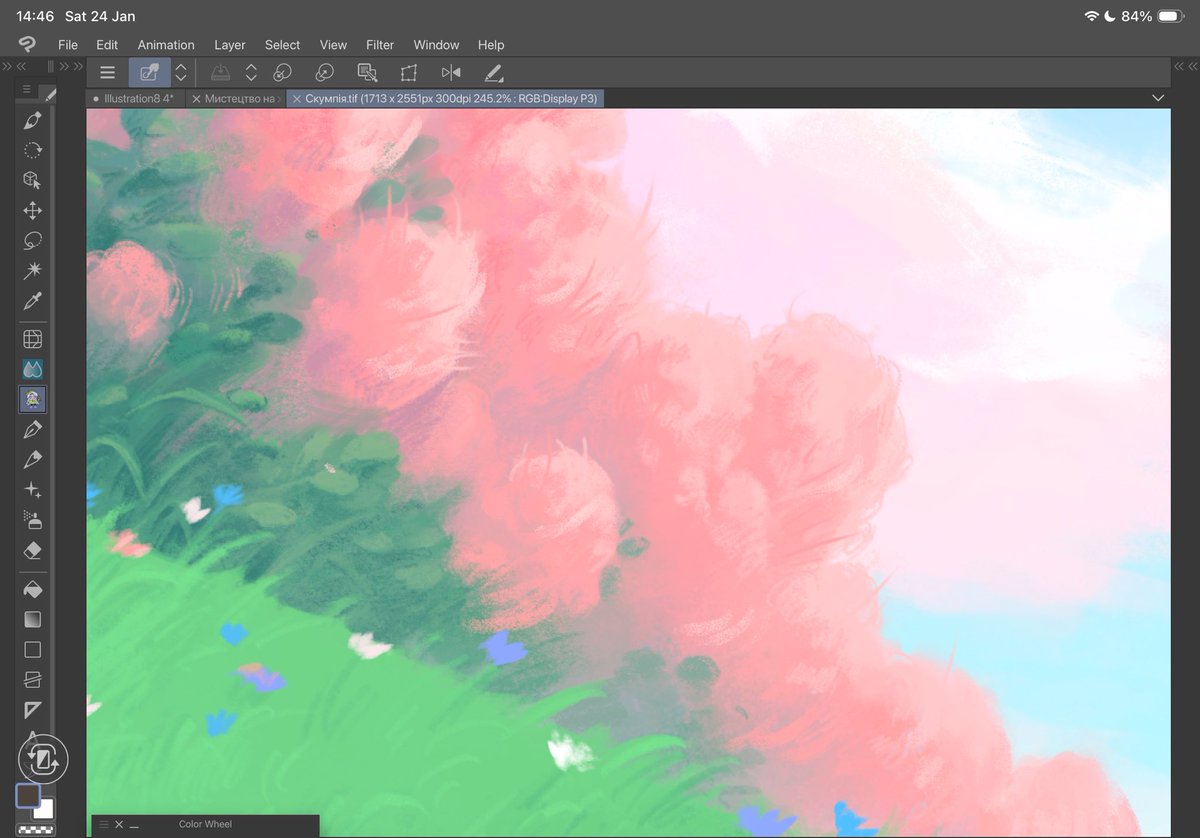Close the Мистецтво на tab
Image resolution: width=1200 pixels, height=838 pixels.
[196, 99]
